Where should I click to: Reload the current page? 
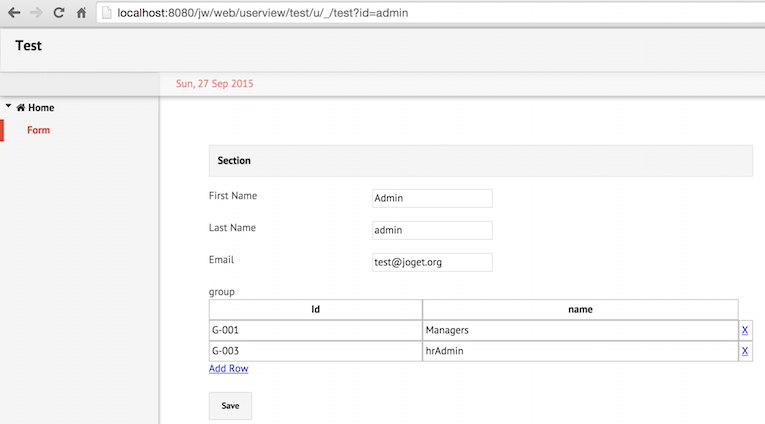click(x=59, y=13)
